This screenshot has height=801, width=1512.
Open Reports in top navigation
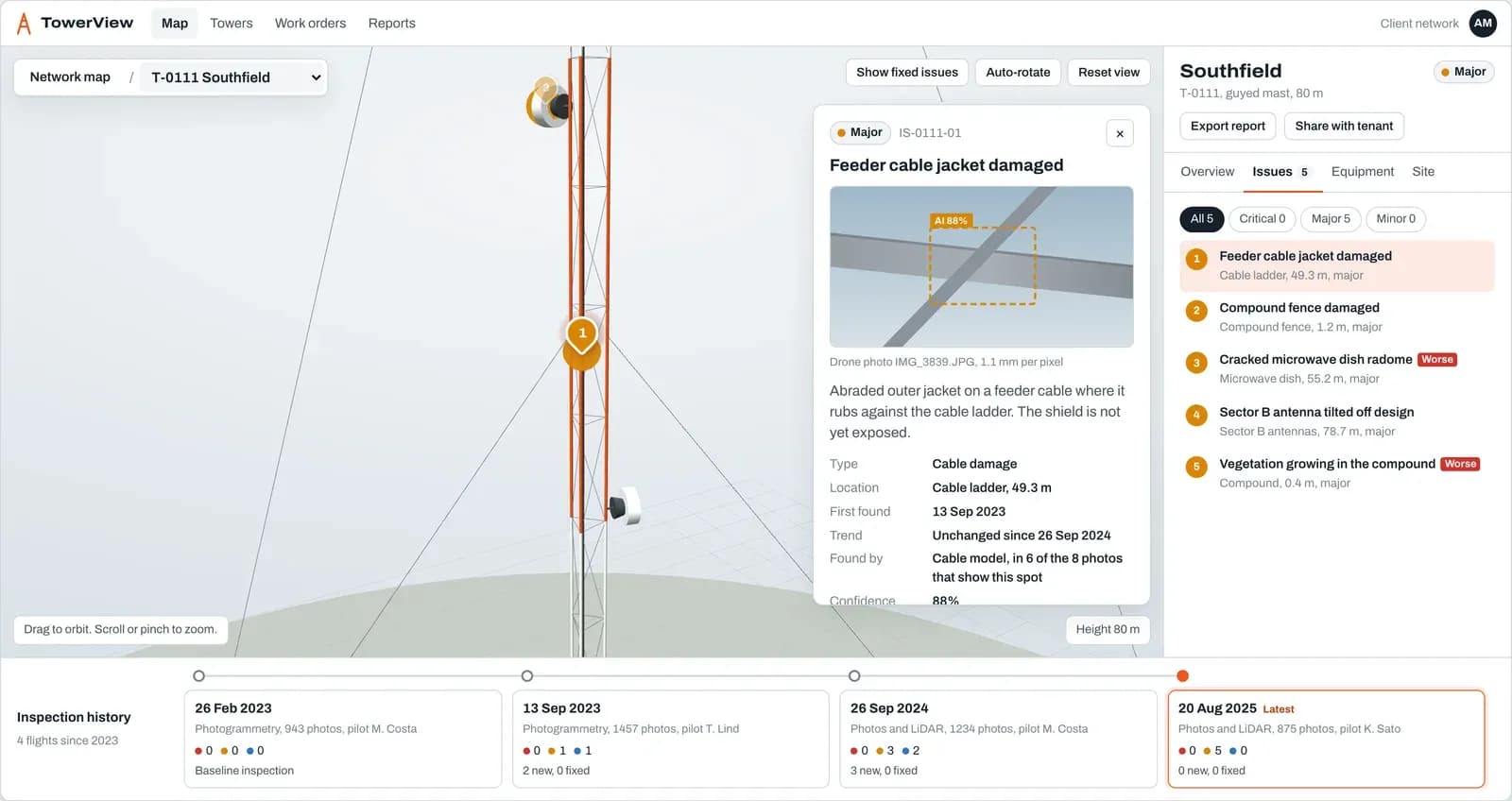(392, 23)
